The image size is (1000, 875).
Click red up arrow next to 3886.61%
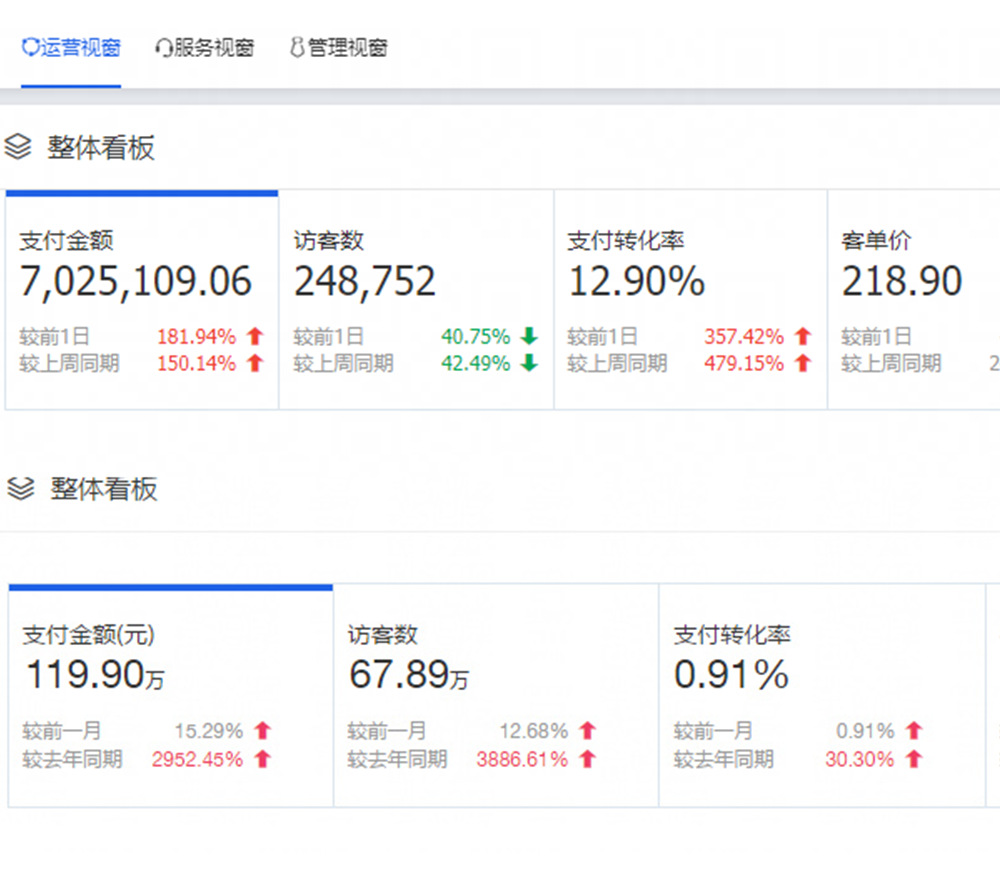(x=587, y=760)
